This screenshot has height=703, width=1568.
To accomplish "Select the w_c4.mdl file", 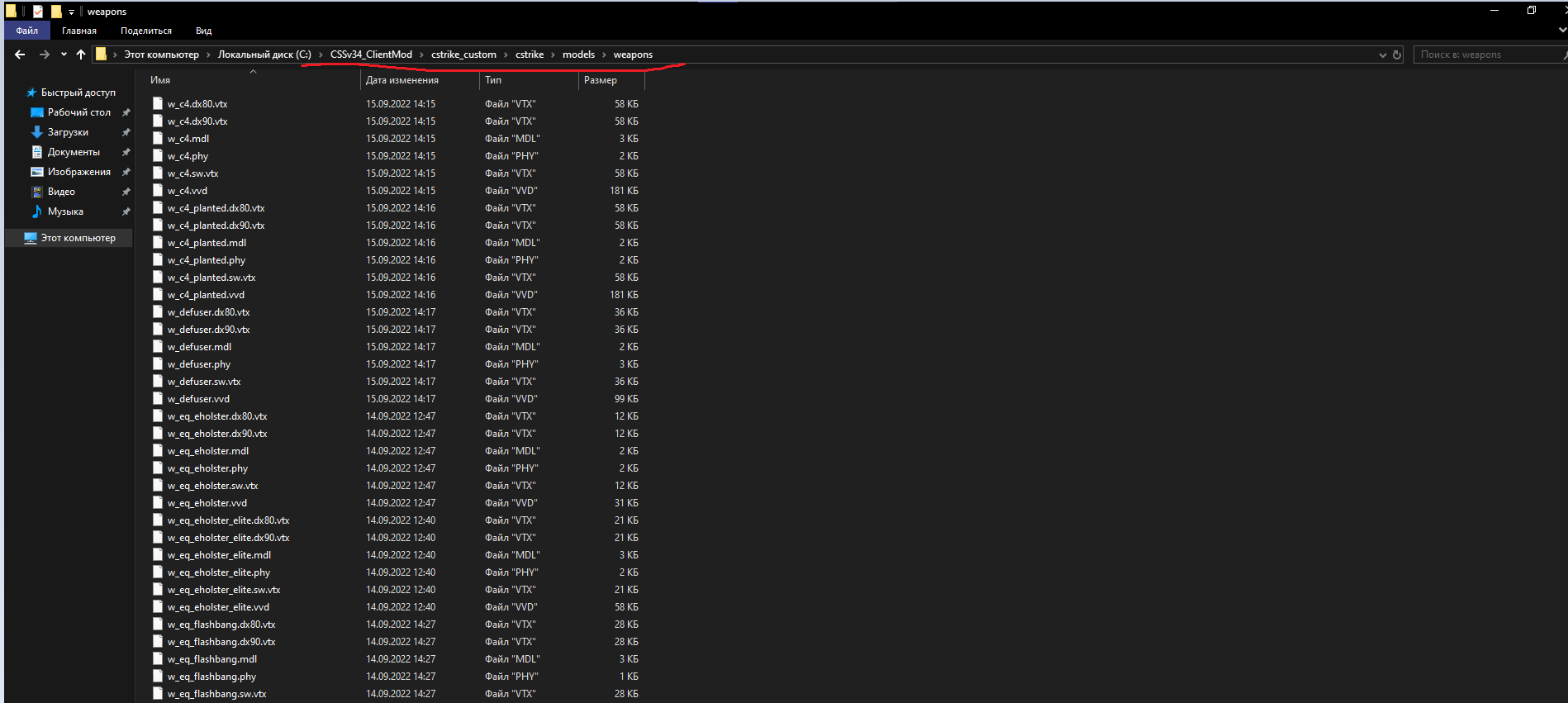I will (x=188, y=139).
